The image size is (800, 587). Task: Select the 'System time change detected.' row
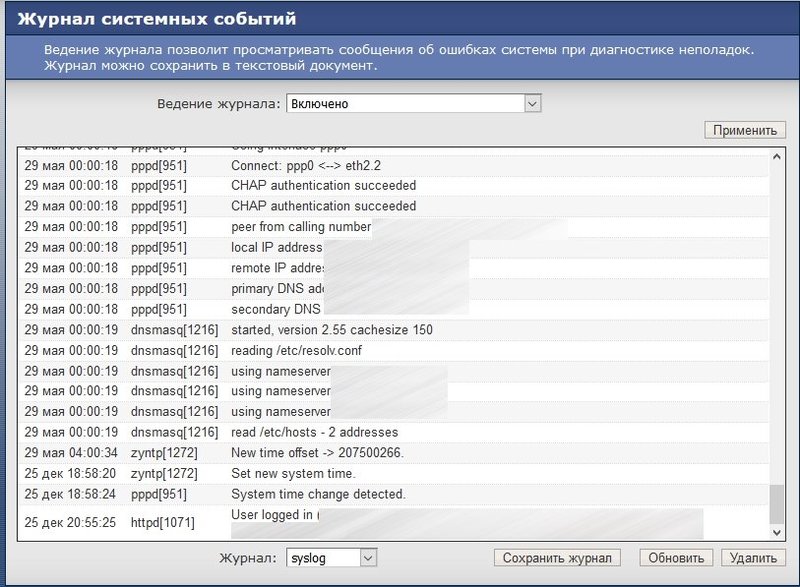[x=394, y=494]
